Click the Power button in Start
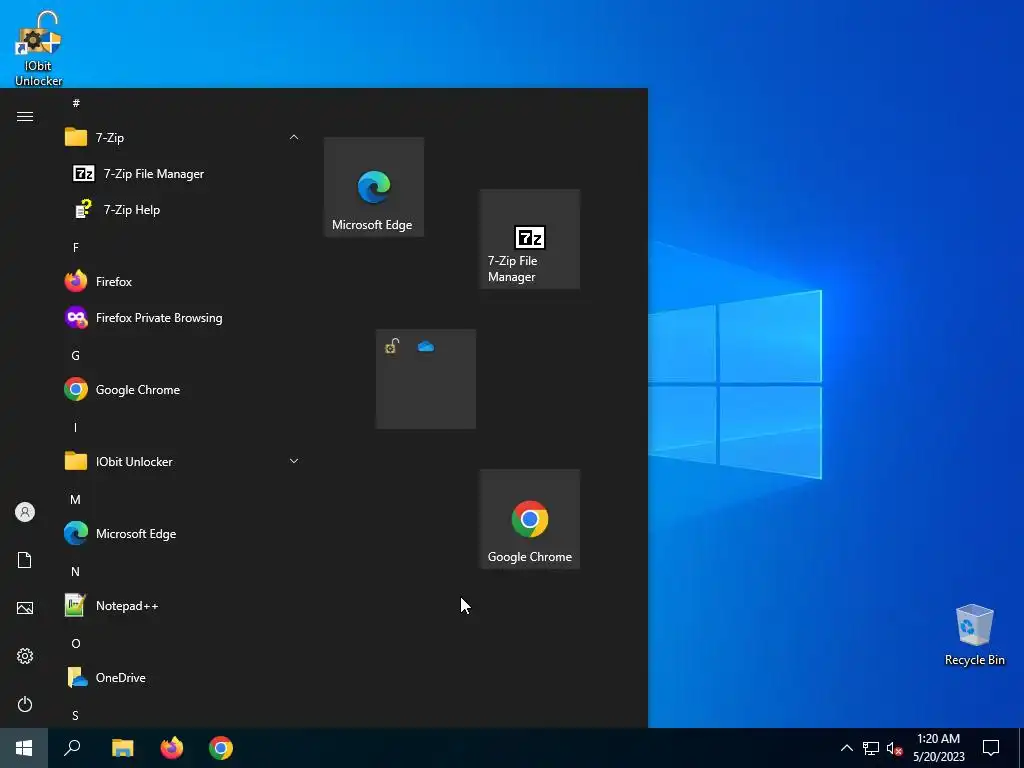The height and width of the screenshot is (768, 1024). point(25,704)
